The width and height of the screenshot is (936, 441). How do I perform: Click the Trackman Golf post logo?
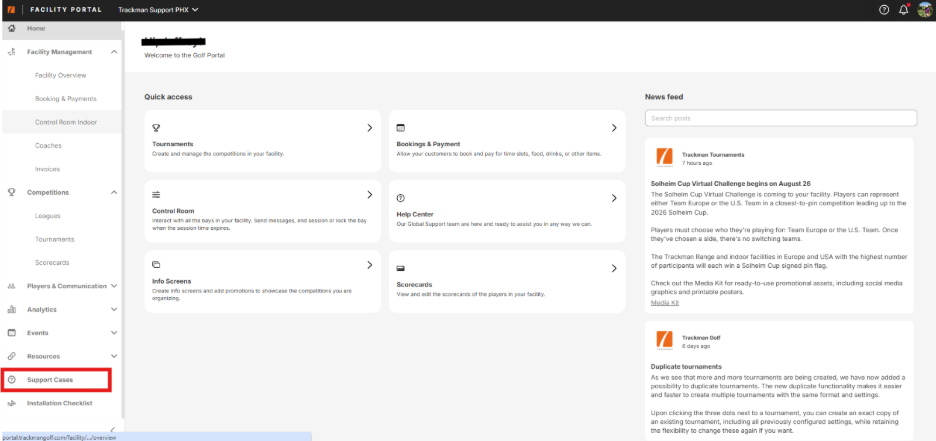click(664, 340)
